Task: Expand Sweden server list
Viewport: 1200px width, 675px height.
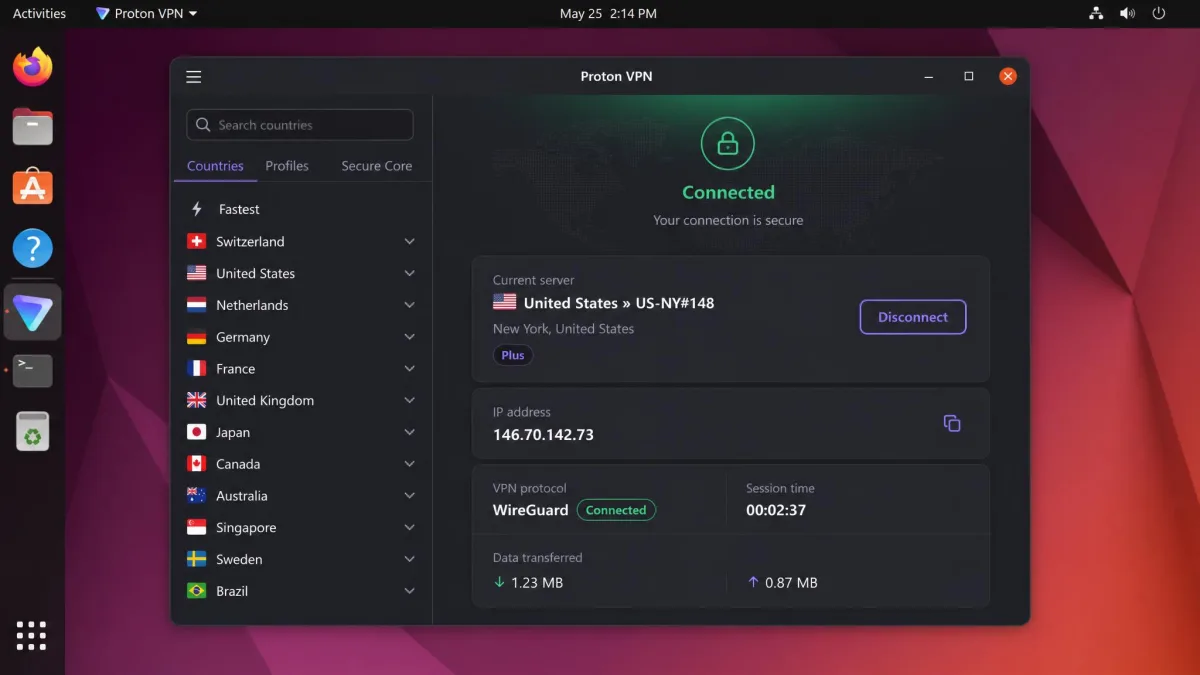Action: point(409,559)
